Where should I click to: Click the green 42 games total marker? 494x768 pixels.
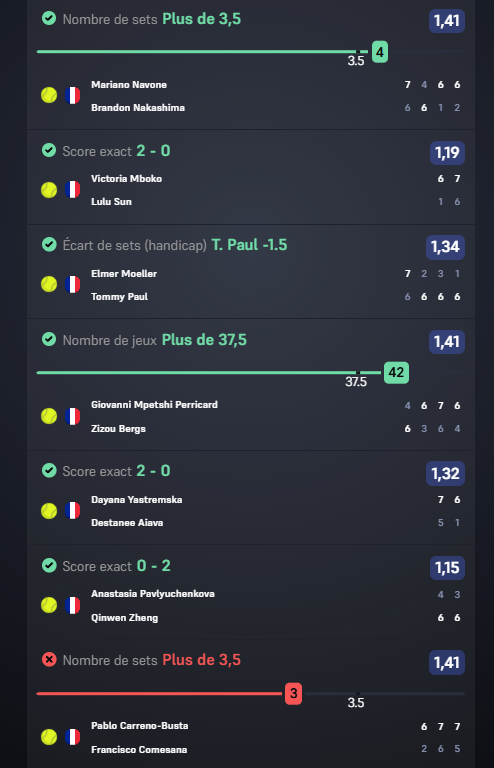point(396,373)
